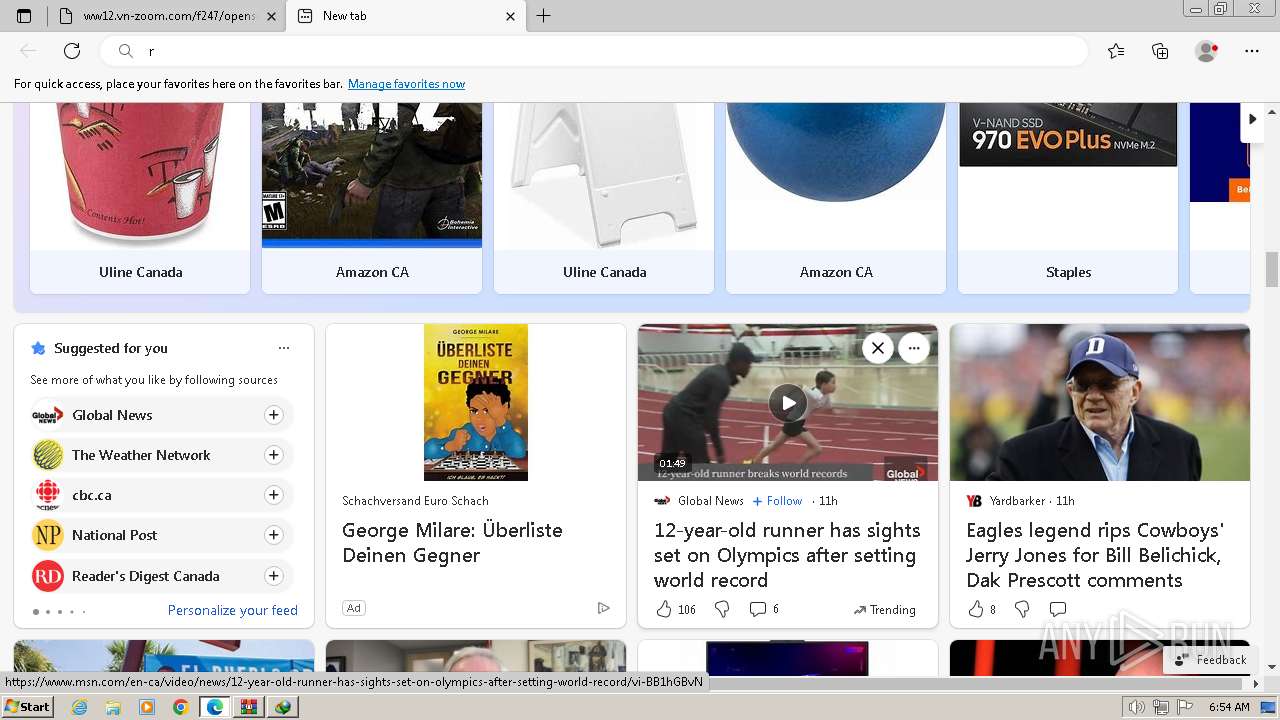Follow Global News on runner article
The image size is (1280, 720).
[x=778, y=501]
